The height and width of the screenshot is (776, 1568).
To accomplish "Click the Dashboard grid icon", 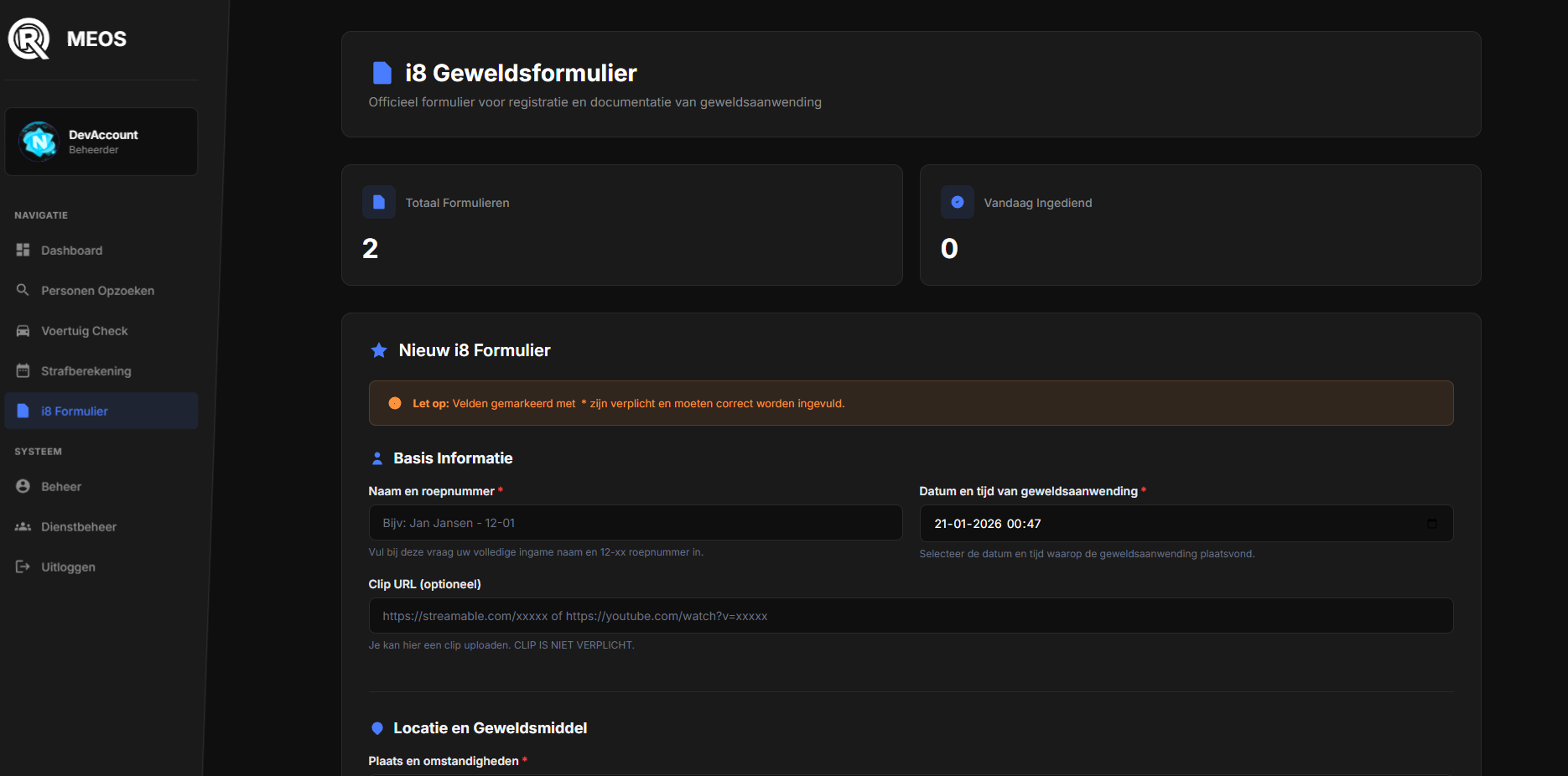I will coord(23,251).
